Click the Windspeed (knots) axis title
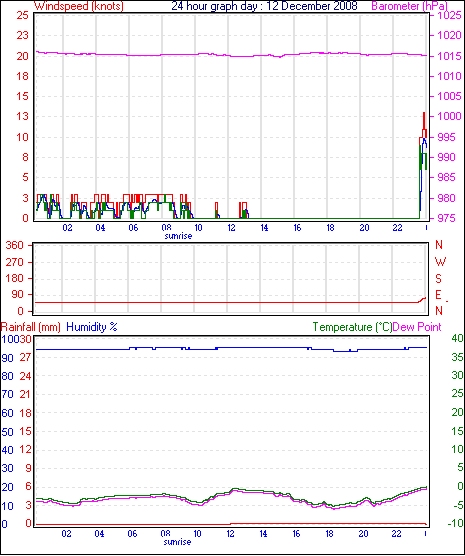Image resolution: width=465 pixels, height=556 pixels. pyautogui.click(x=79, y=6)
